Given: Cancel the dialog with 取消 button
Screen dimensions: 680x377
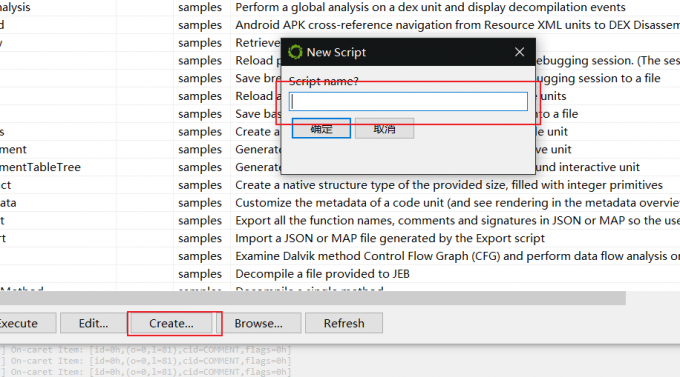Looking at the screenshot, I should pos(384,128).
